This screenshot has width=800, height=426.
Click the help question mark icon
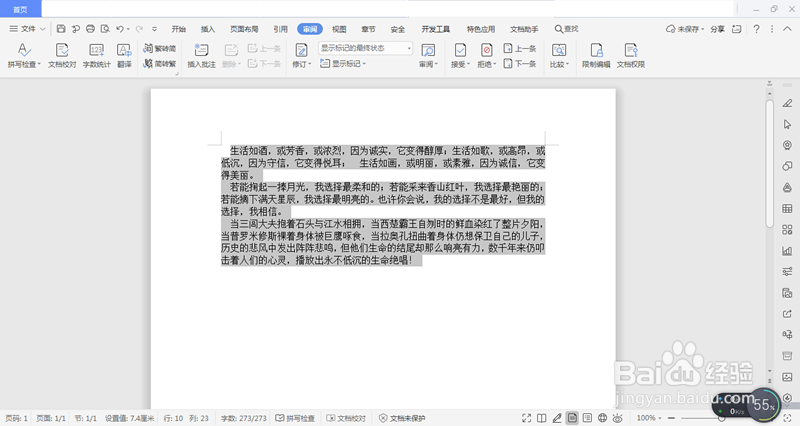(756, 29)
